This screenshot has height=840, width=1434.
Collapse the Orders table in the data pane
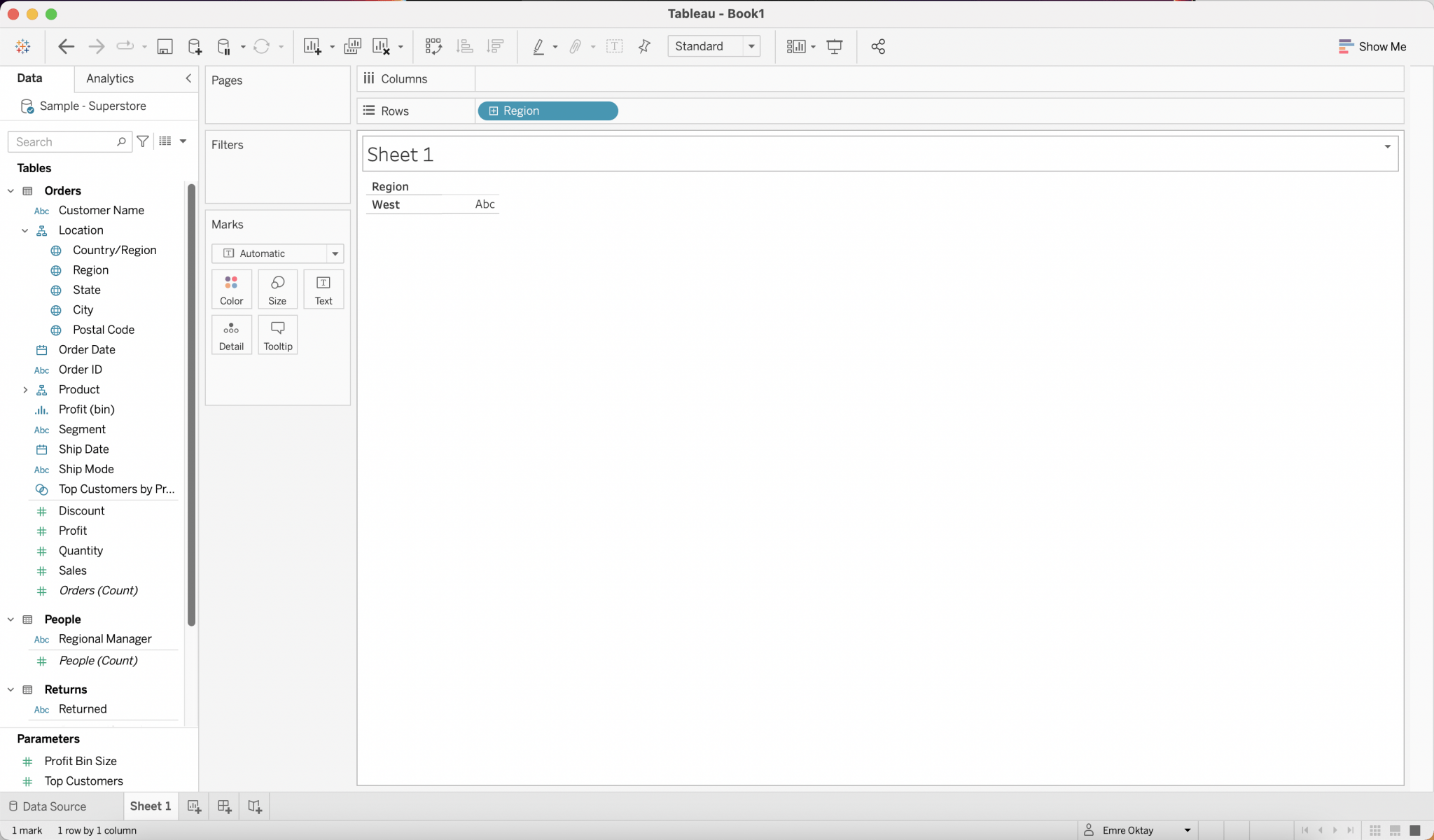tap(10, 190)
